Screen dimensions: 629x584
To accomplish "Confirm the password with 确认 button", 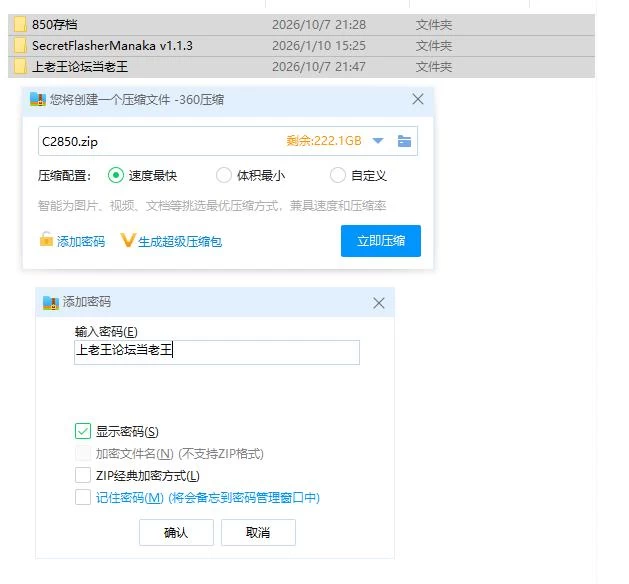I will tap(176, 532).
